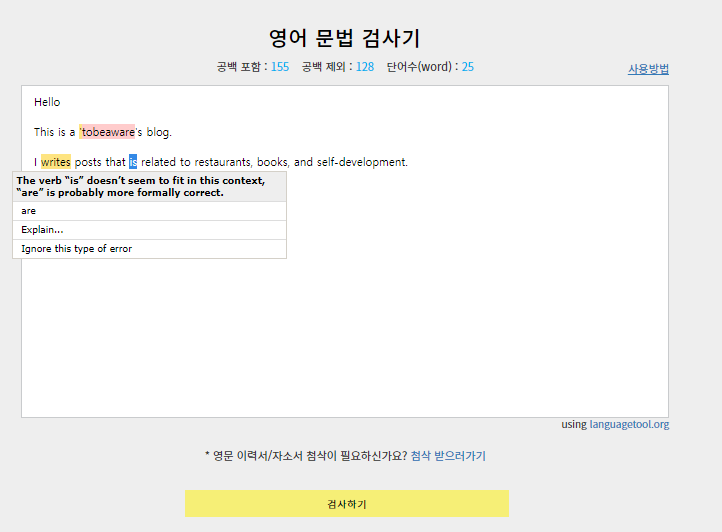Open the 'Explain...' option in popup

point(149,230)
